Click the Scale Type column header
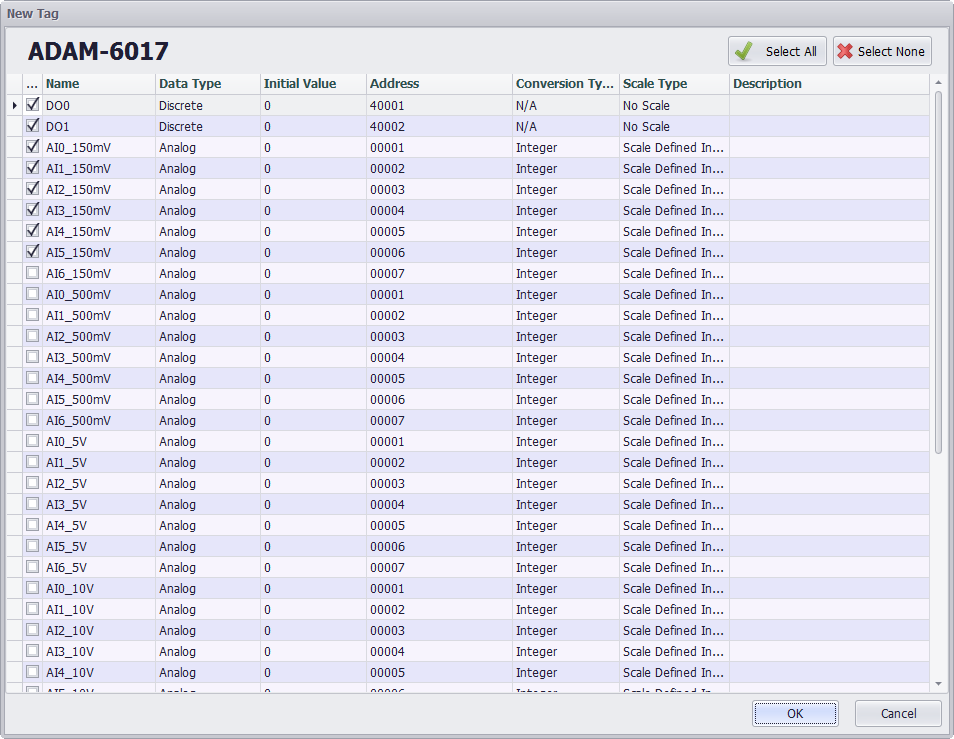Image resolution: width=954 pixels, height=739 pixels. click(x=673, y=84)
